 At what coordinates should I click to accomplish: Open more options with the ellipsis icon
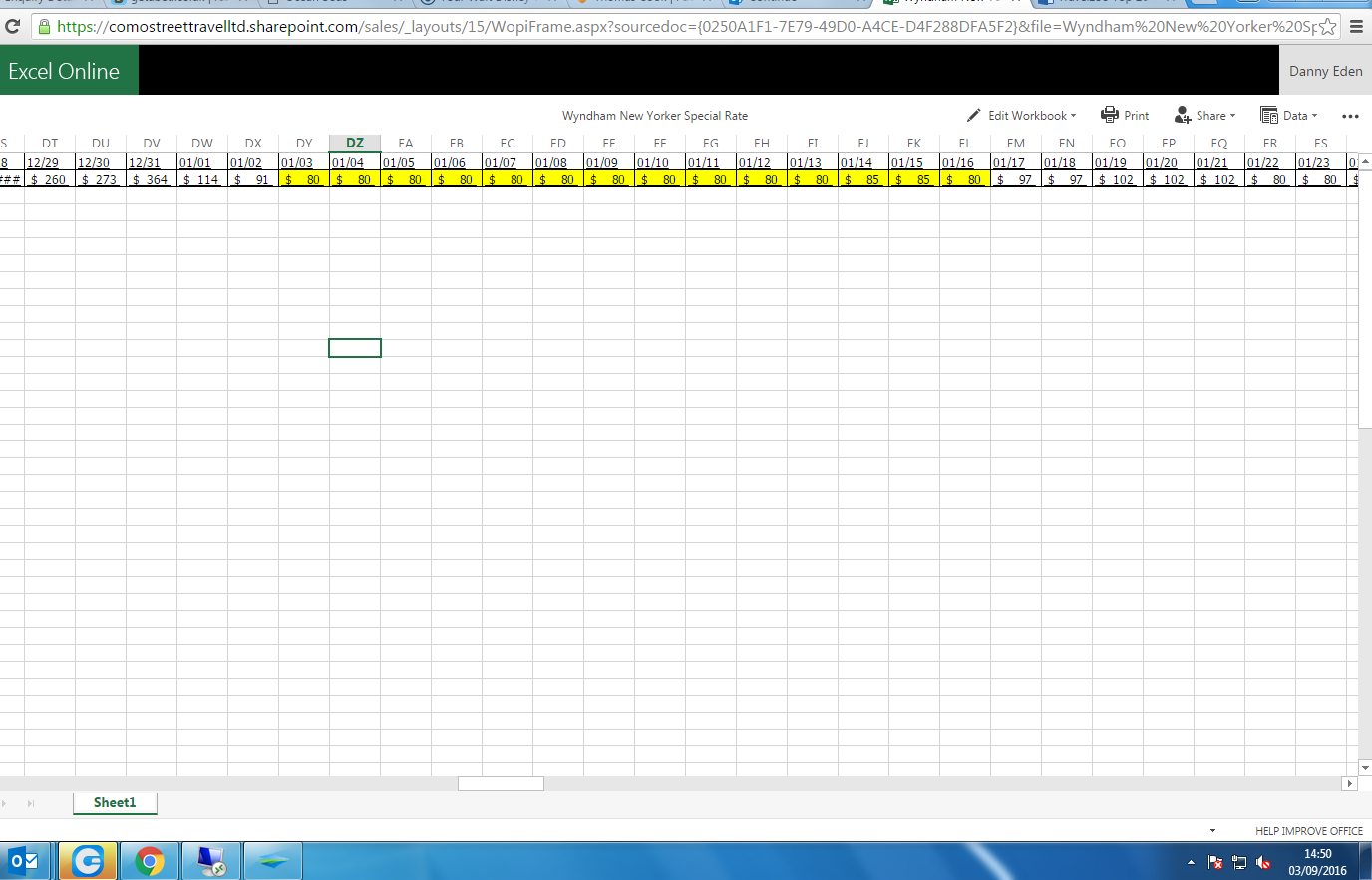[1350, 116]
